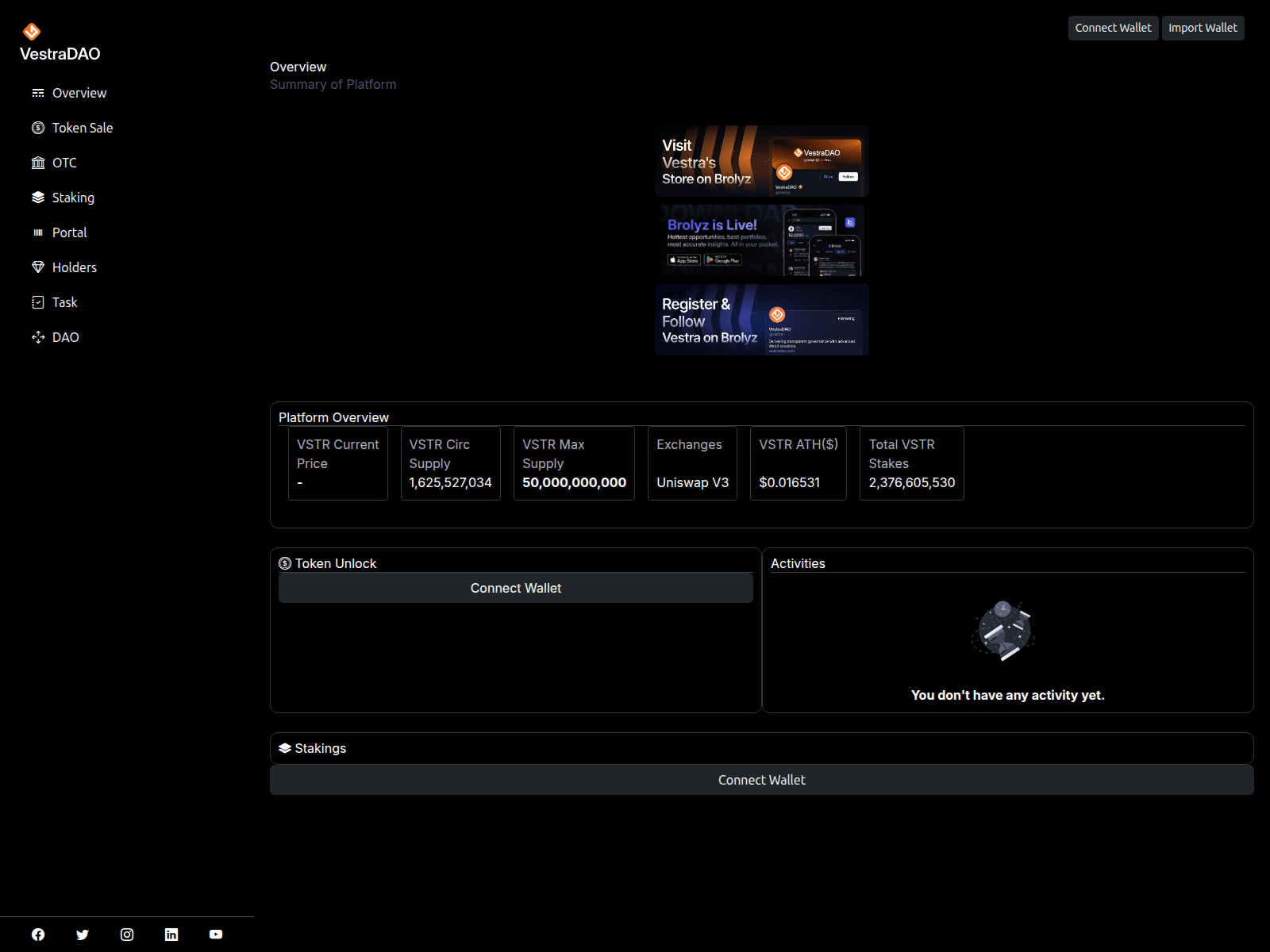Select Overview in the sidebar
The image size is (1270, 952).
[x=79, y=93]
